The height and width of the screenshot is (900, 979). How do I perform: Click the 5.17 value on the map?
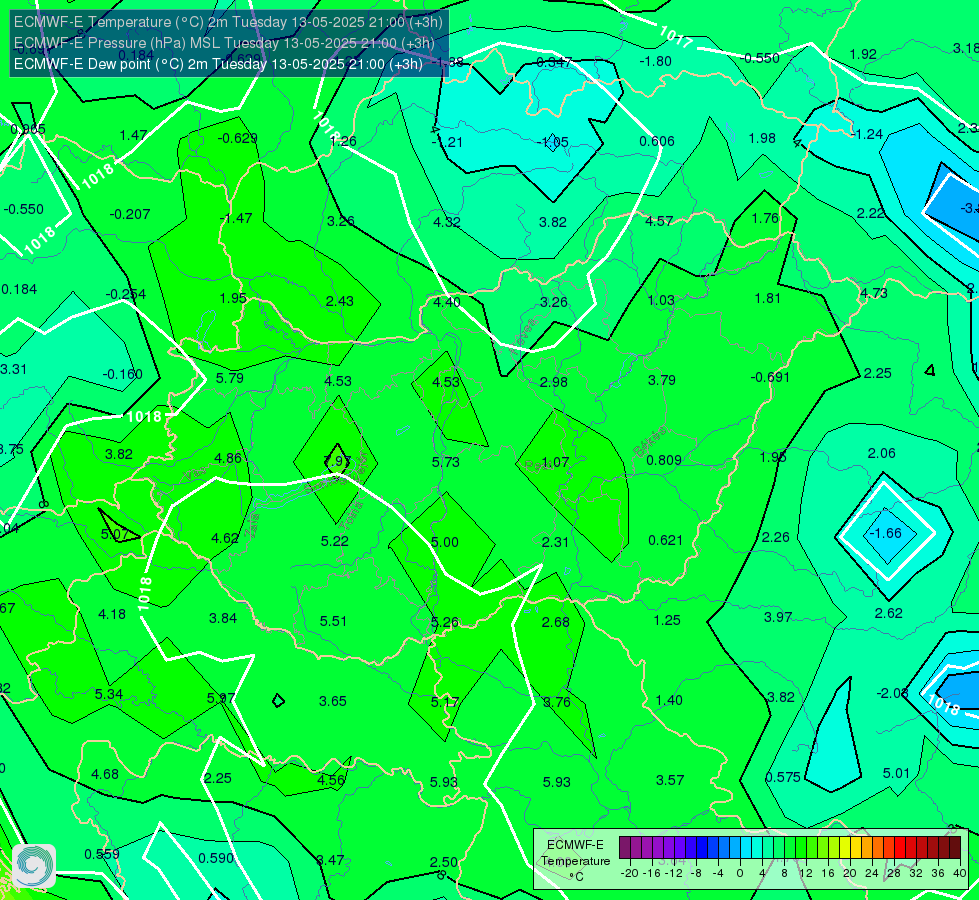[x=445, y=702]
